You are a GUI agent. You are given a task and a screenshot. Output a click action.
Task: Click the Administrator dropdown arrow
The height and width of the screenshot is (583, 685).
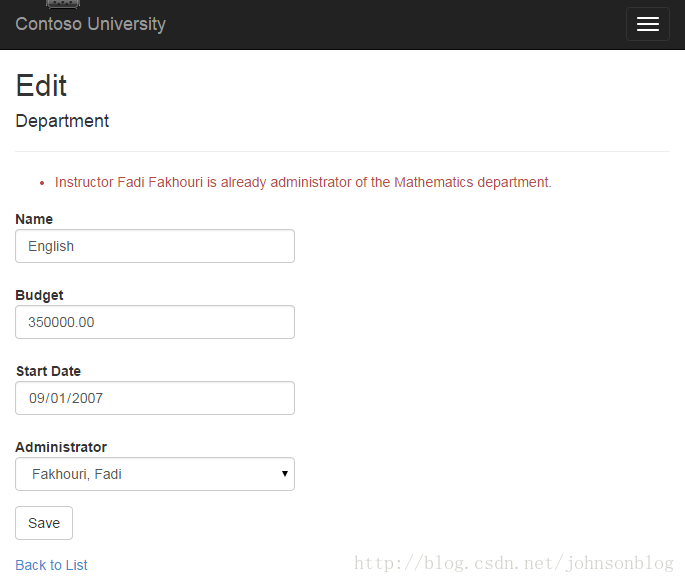[x=285, y=474]
